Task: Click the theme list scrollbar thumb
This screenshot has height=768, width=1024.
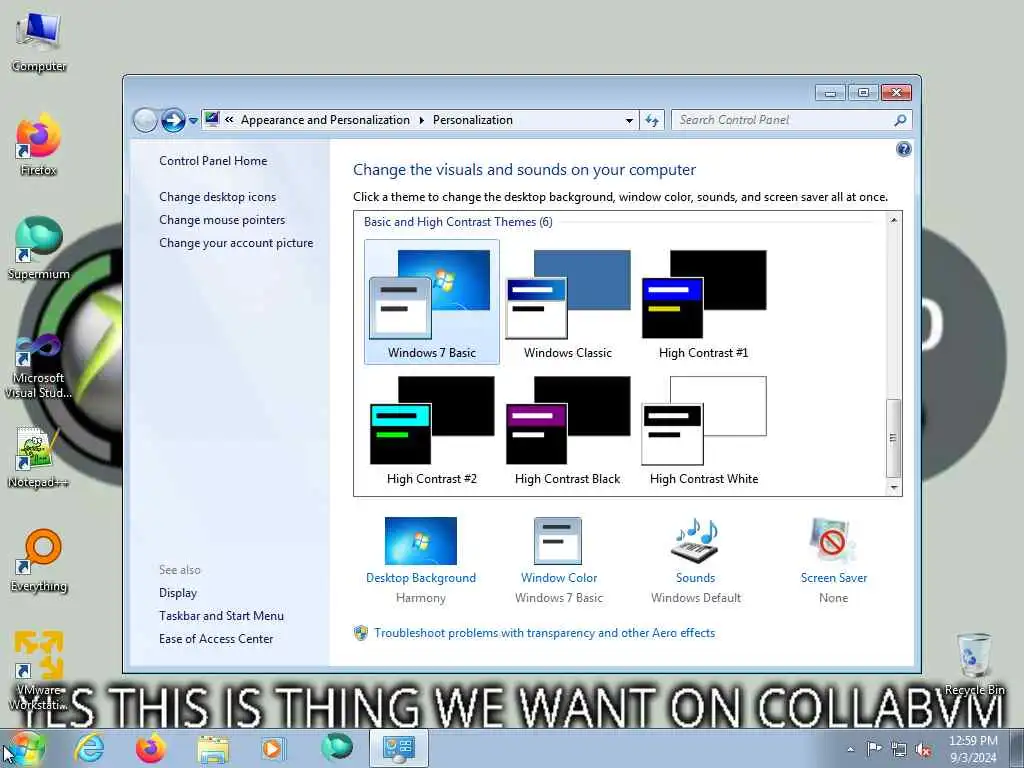Action: pyautogui.click(x=893, y=438)
